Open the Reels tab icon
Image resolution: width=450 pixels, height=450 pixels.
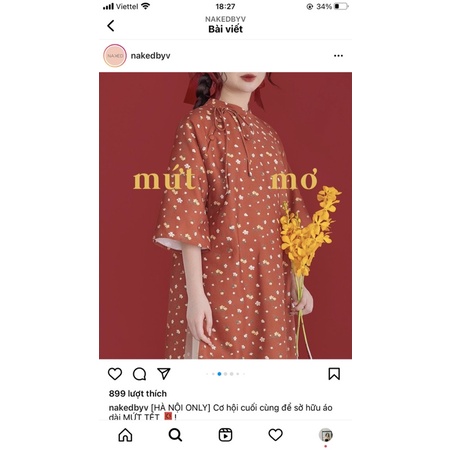pyautogui.click(x=225, y=435)
